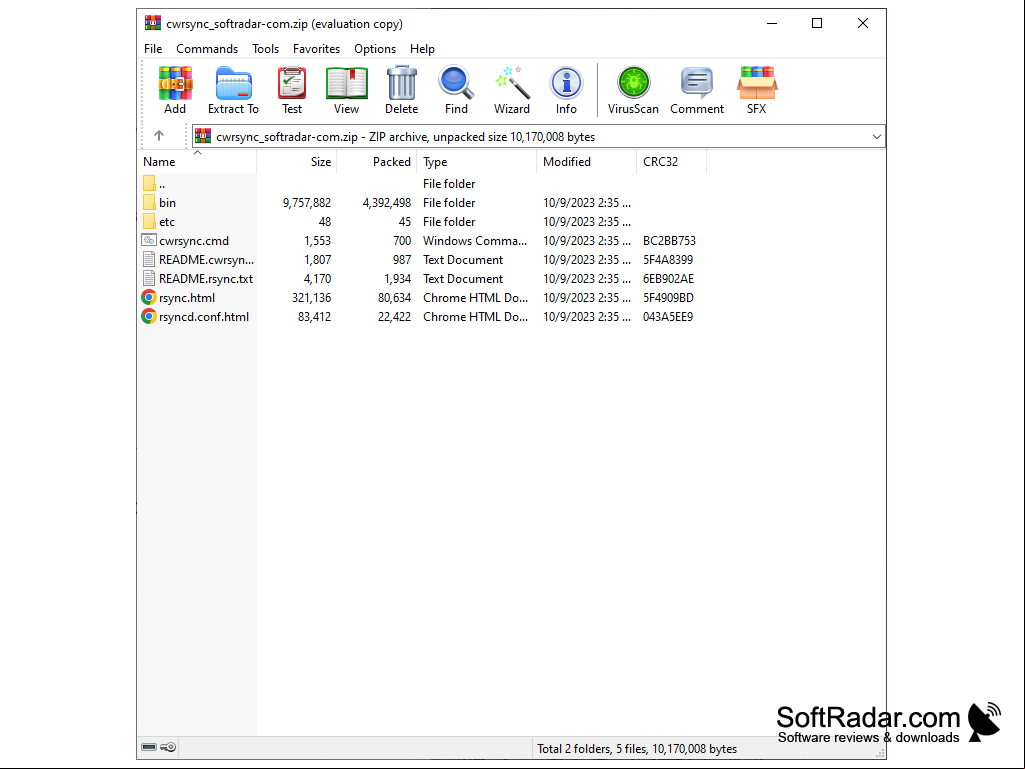Open the Help menu
This screenshot has height=769, width=1025.
(x=422, y=49)
